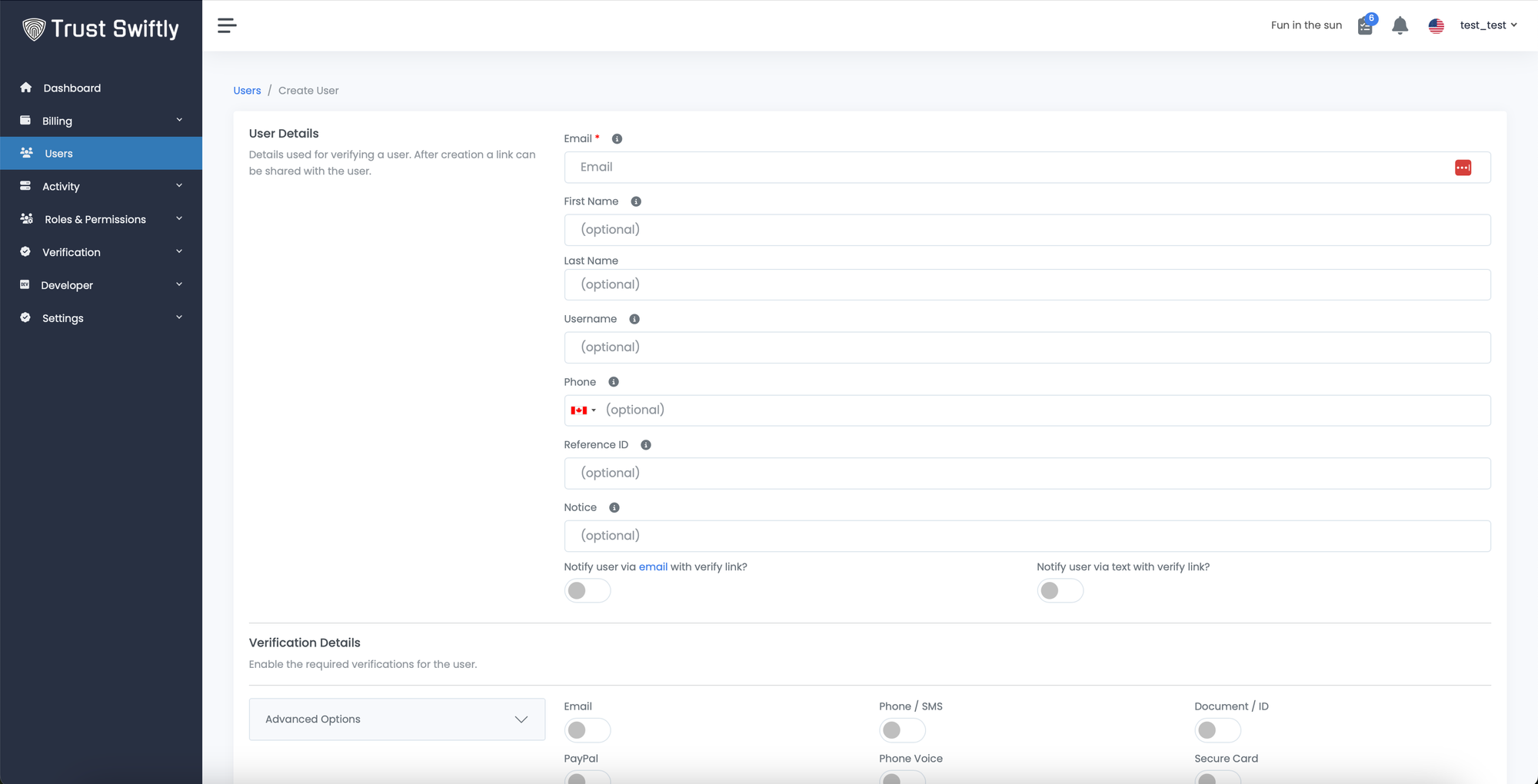Click the Trust Swiftly logo
The height and width of the screenshot is (784, 1538).
[x=101, y=29]
